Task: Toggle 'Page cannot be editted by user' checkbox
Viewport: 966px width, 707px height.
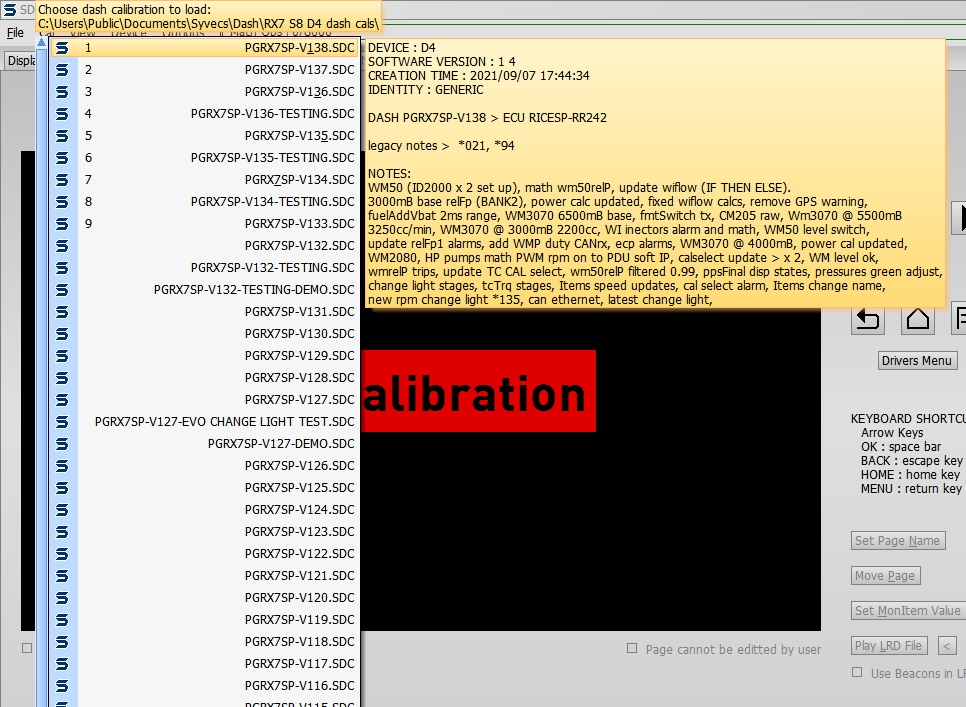Action: point(631,649)
